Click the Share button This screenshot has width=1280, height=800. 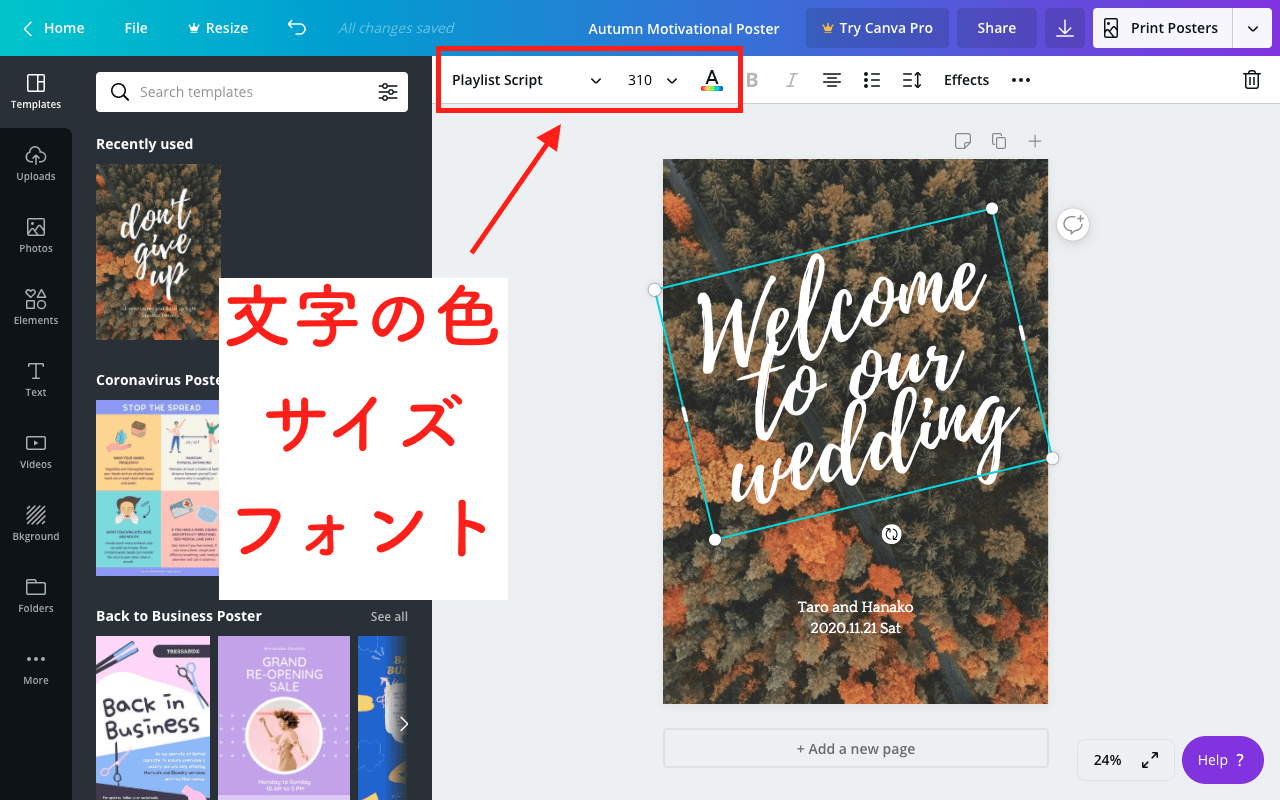pos(996,28)
